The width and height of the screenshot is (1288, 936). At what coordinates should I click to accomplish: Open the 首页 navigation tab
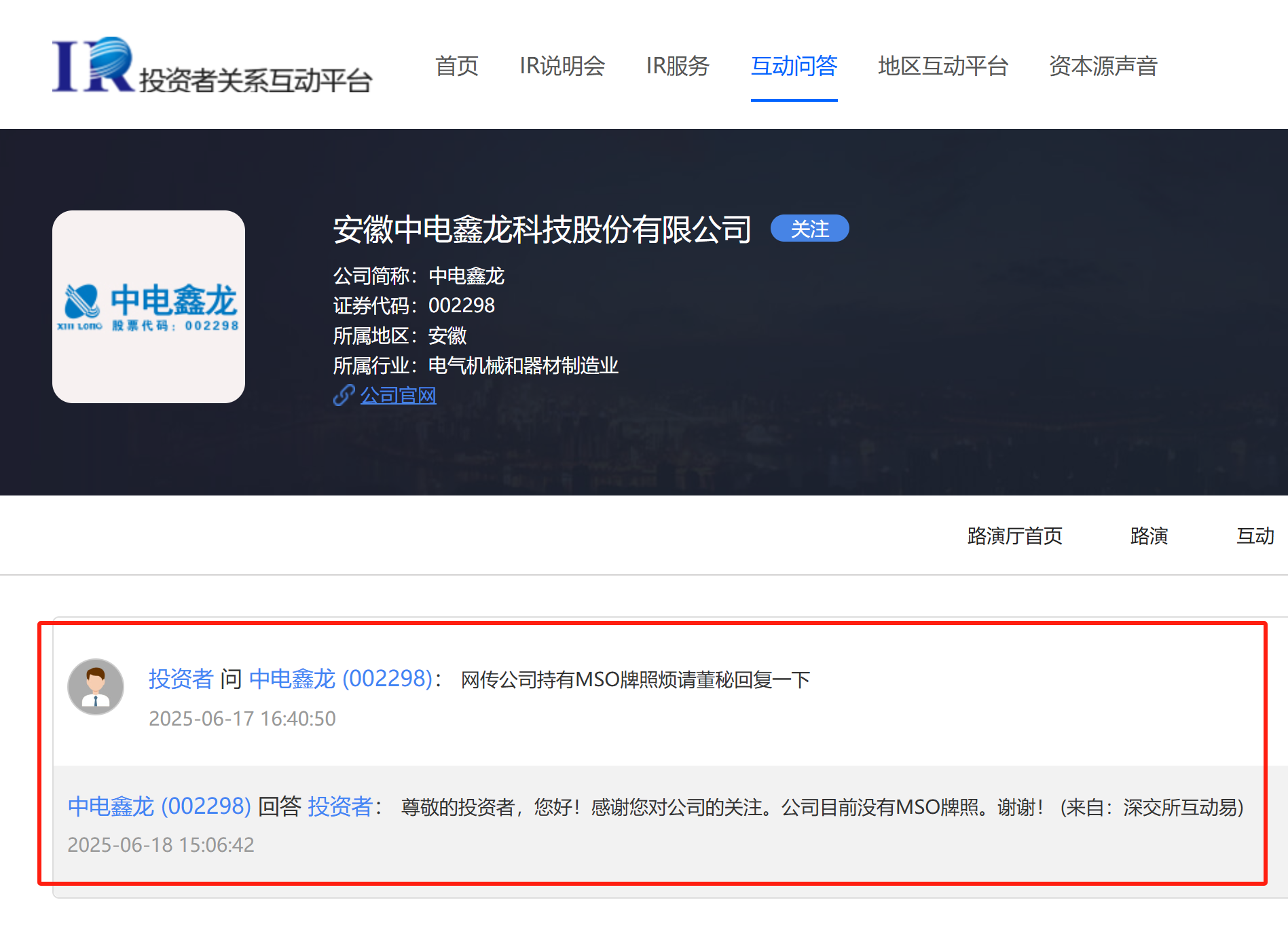[456, 66]
